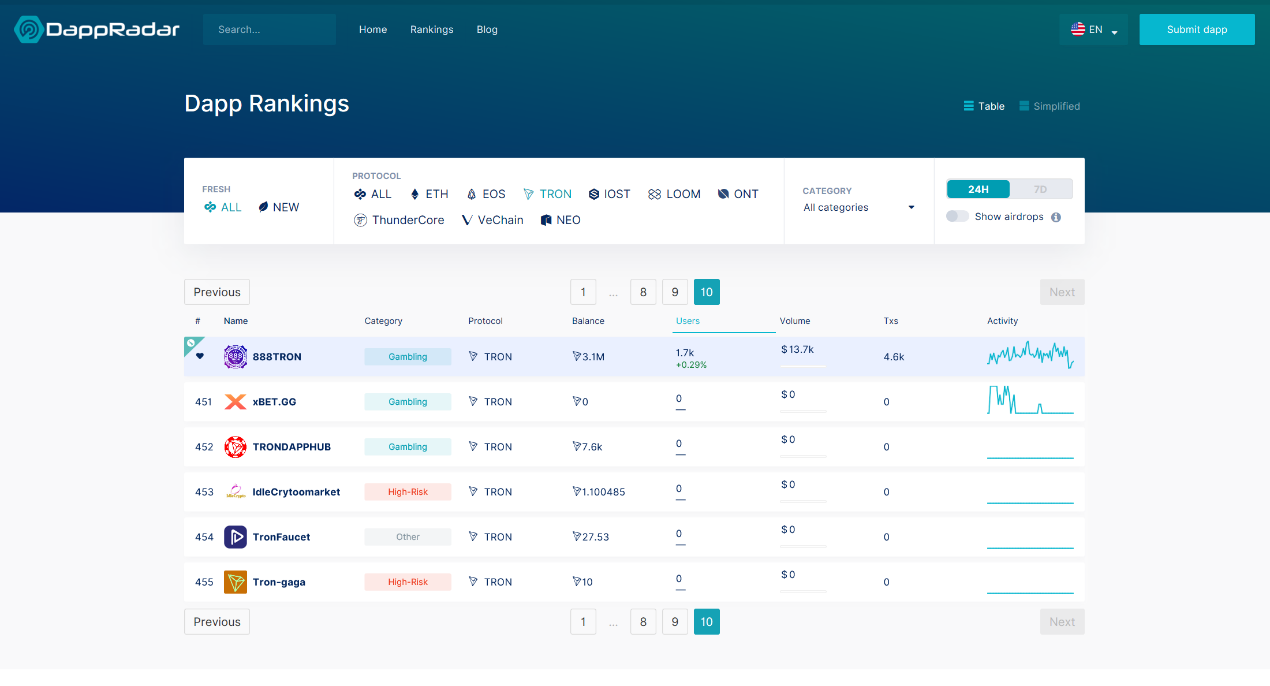Filter by LOOM protocol
The width and height of the screenshot is (1270, 686).
click(674, 194)
